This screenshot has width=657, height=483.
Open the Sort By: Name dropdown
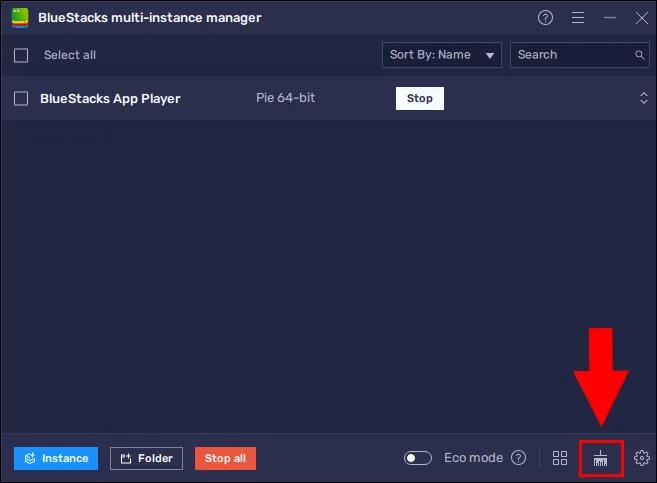(442, 55)
